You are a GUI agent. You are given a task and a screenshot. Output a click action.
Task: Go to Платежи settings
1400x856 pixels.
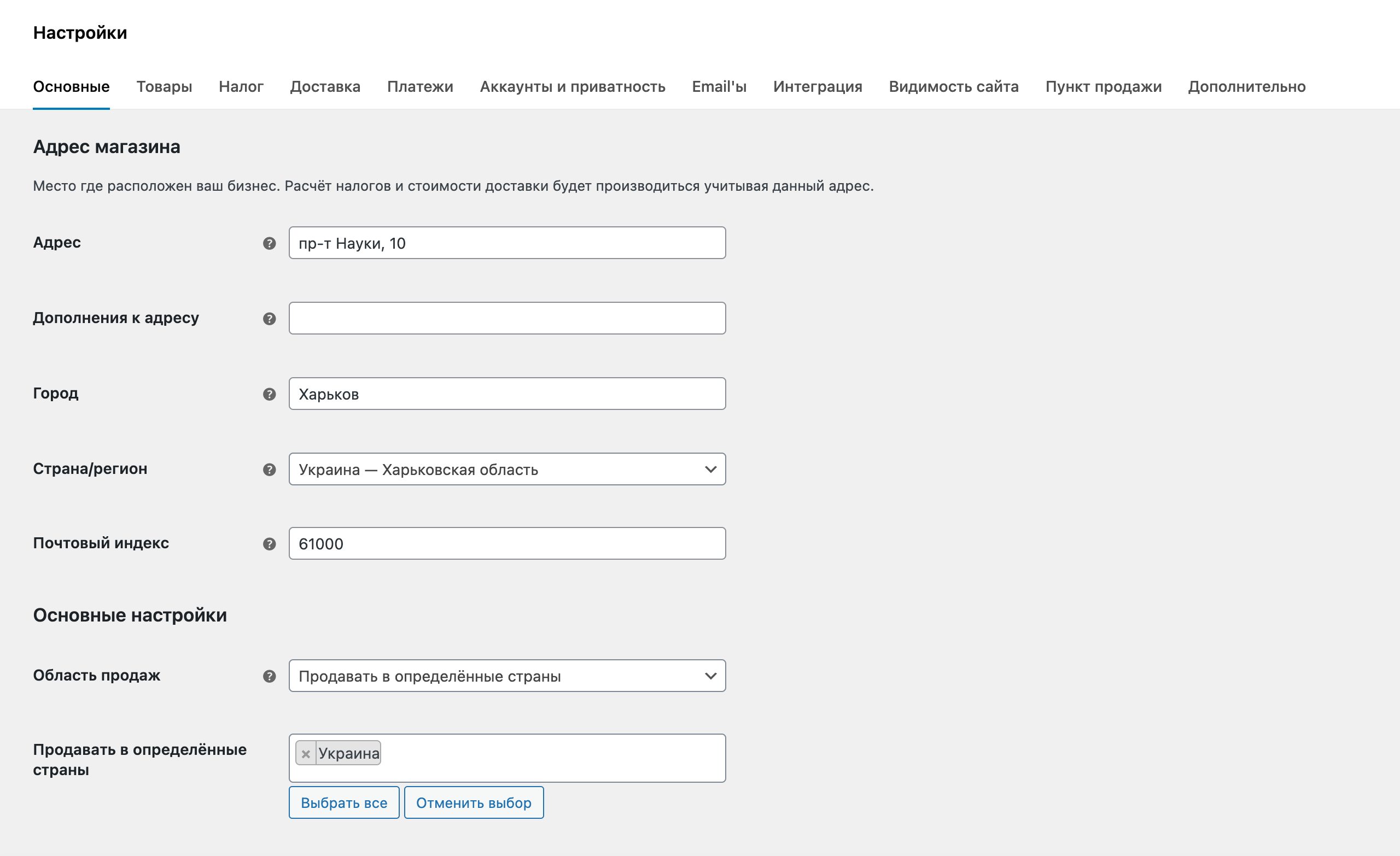click(x=420, y=86)
